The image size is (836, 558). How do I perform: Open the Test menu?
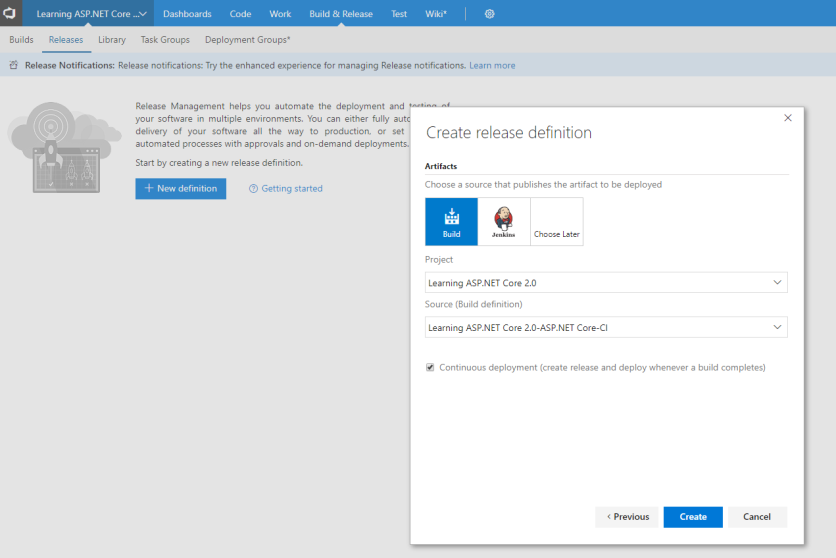[x=399, y=14]
